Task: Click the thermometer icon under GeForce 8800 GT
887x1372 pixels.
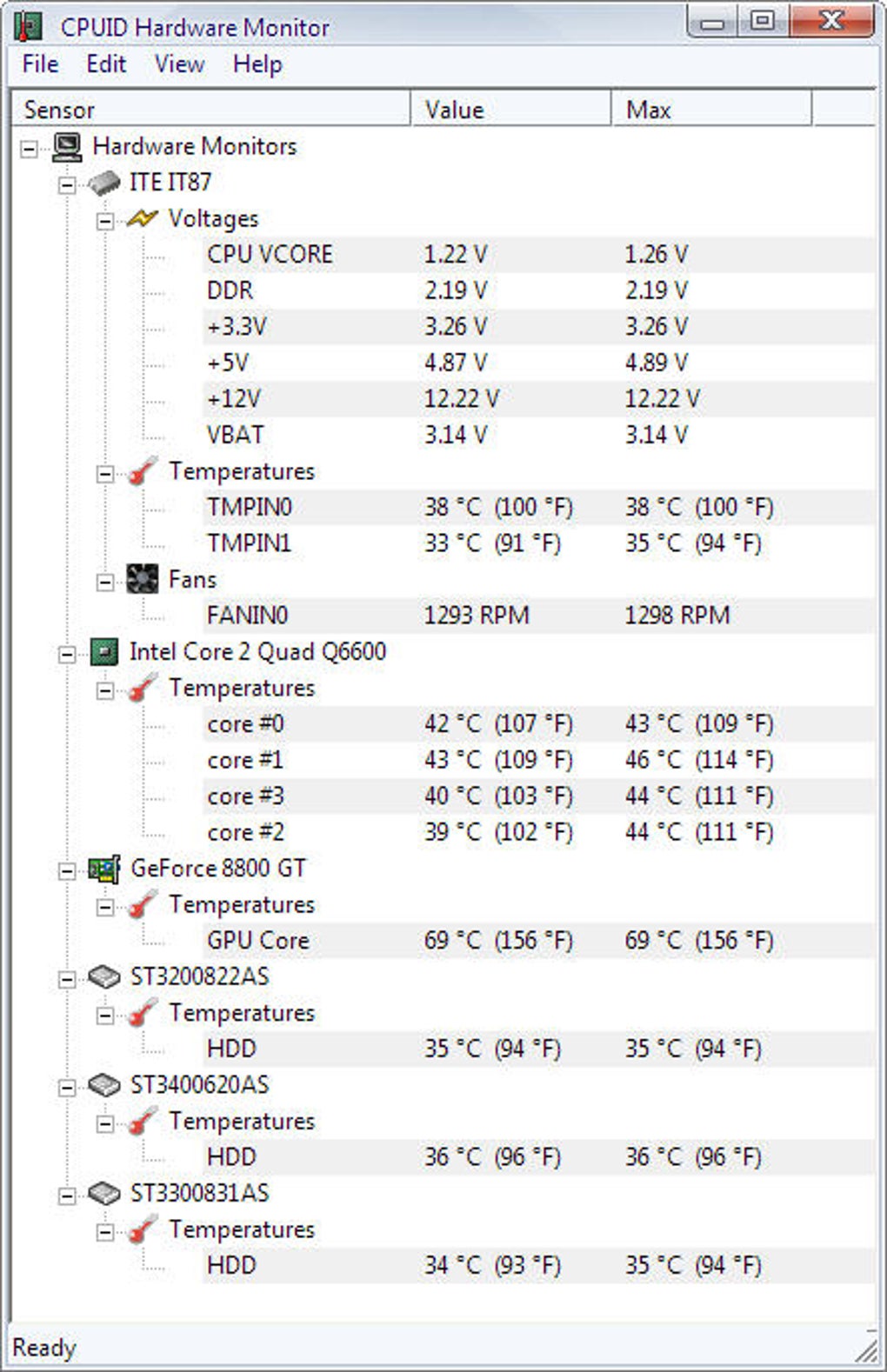Action: pyautogui.click(x=142, y=905)
